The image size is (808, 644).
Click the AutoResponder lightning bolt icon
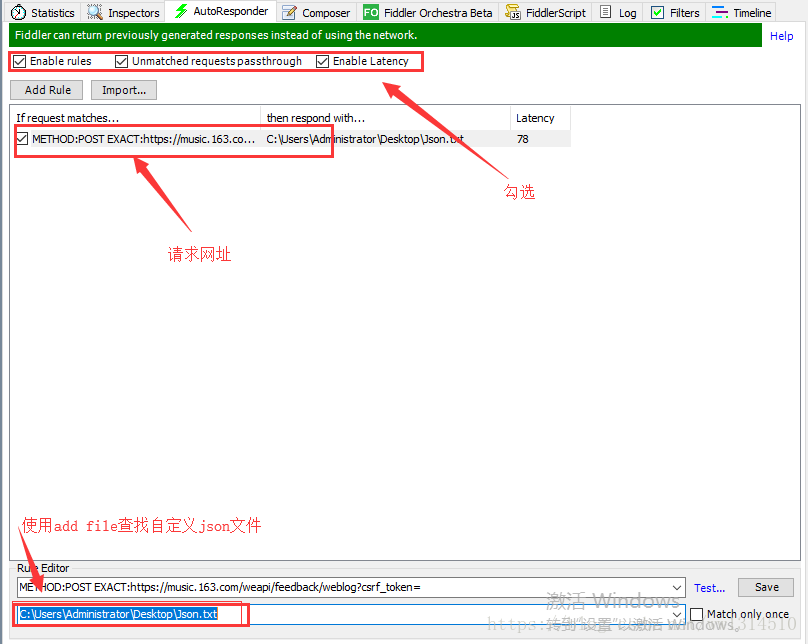[181, 11]
